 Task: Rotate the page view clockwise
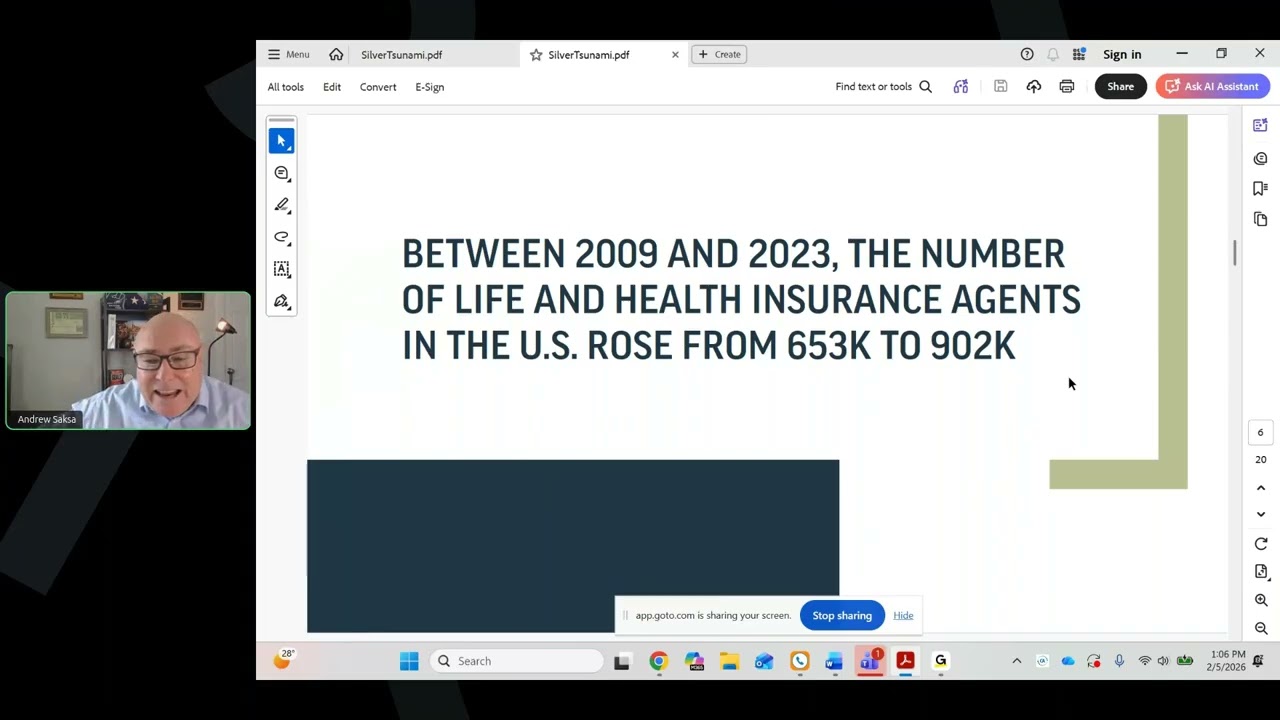pos(1260,544)
